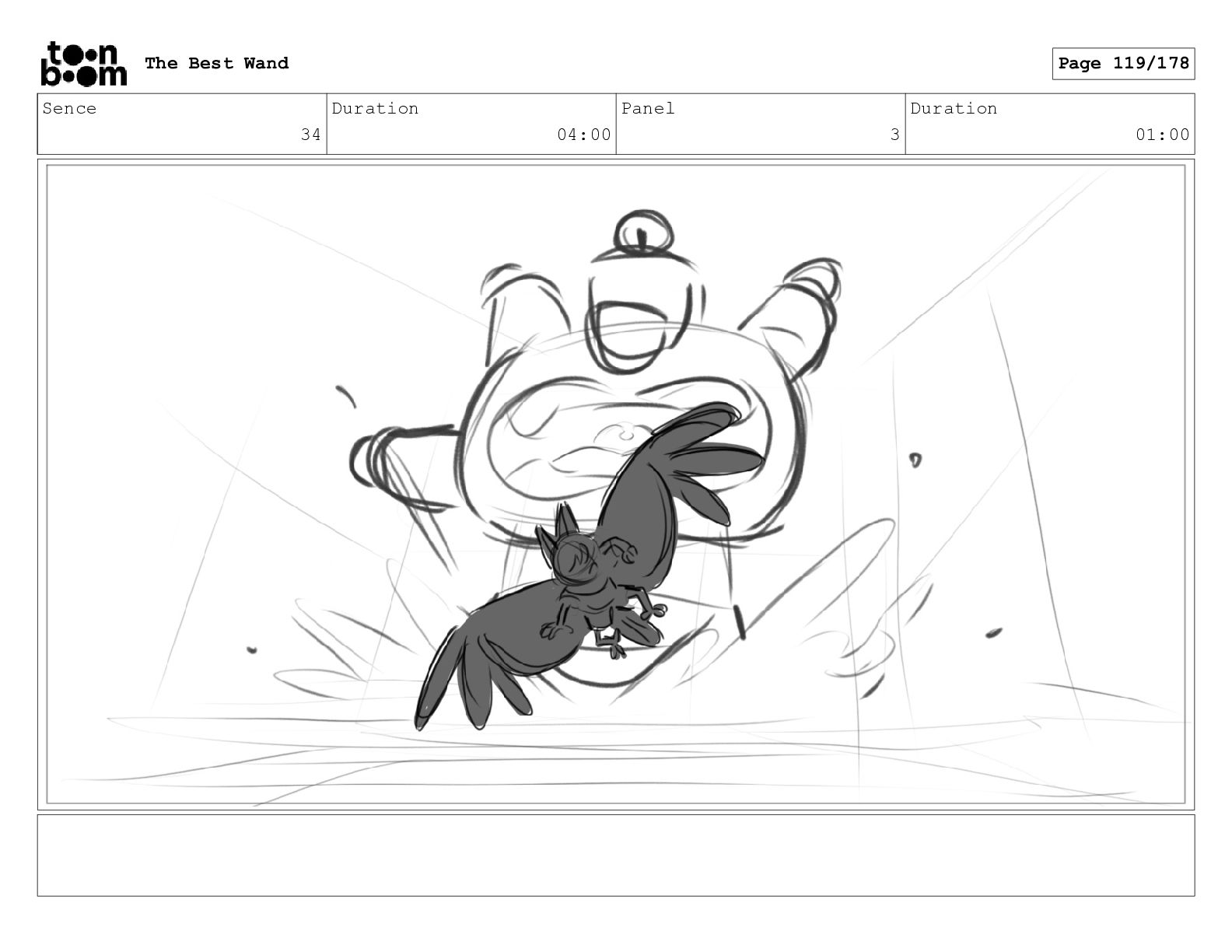Click the empty notes box below the sketch

[x=616, y=855]
